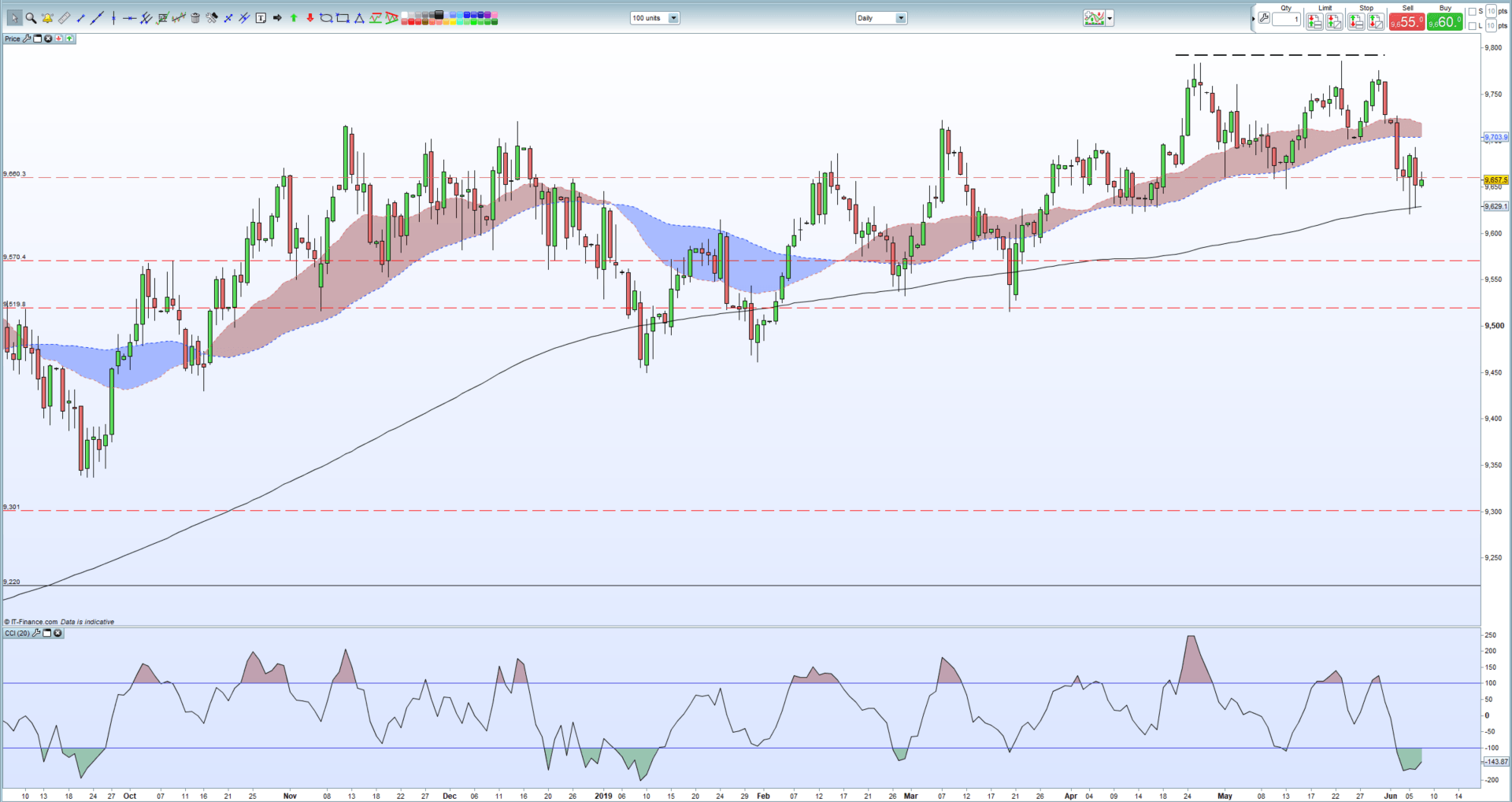Pick the pink color swatch
Viewport: 1512px width, 802px height.
[x=494, y=14]
